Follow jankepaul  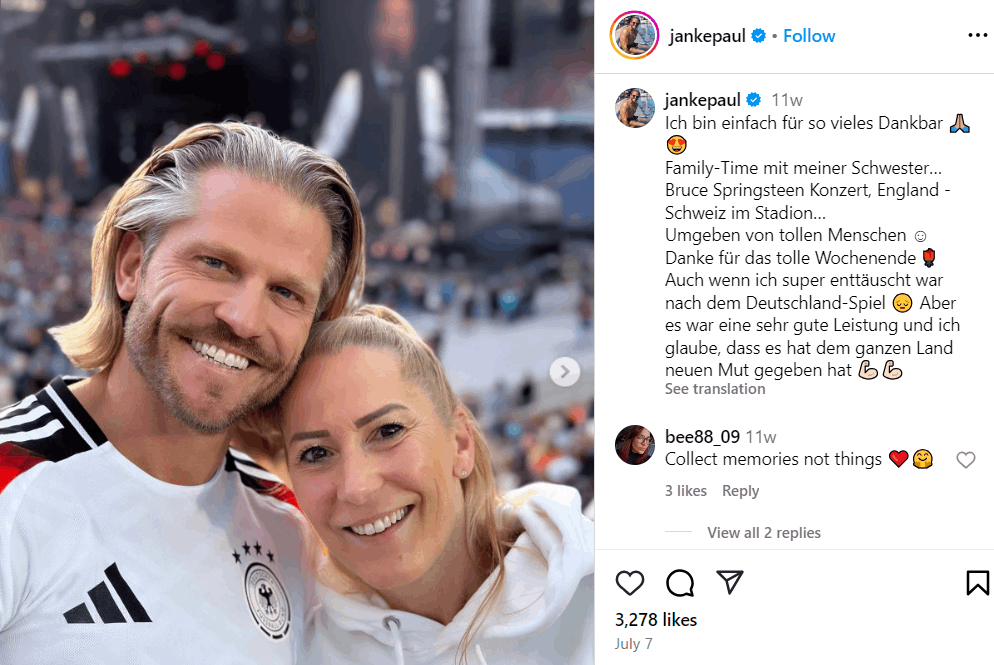click(x=809, y=36)
